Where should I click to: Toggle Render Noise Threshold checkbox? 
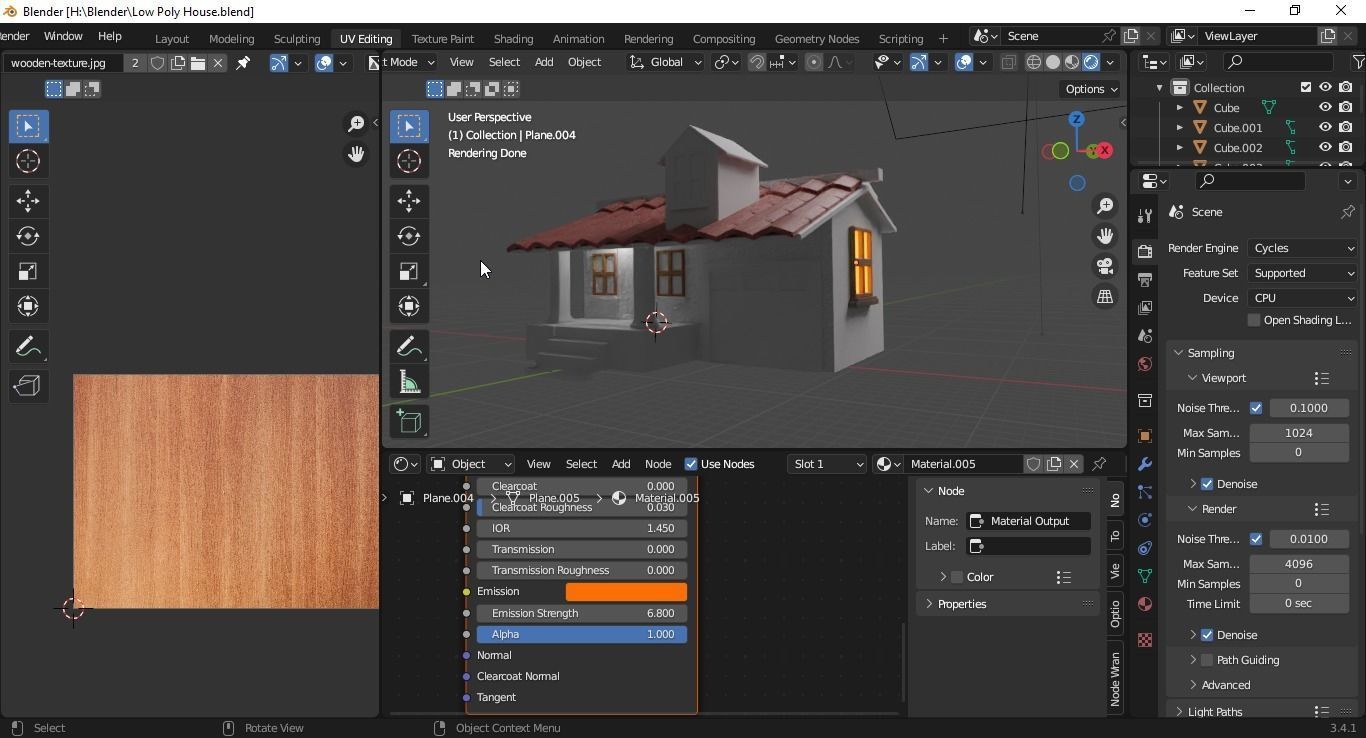click(x=1256, y=539)
